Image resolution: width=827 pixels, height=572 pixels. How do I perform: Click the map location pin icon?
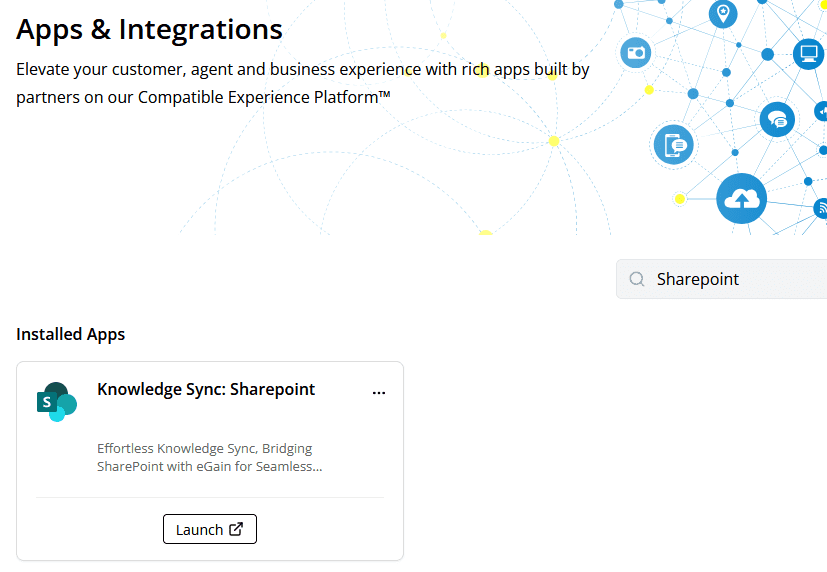click(723, 13)
